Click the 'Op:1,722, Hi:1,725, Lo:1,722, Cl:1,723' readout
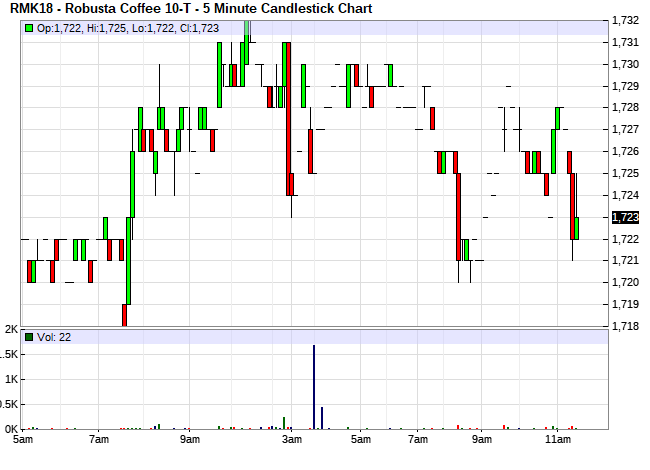Image resolution: width=650 pixels, height=470 pixels. click(128, 28)
